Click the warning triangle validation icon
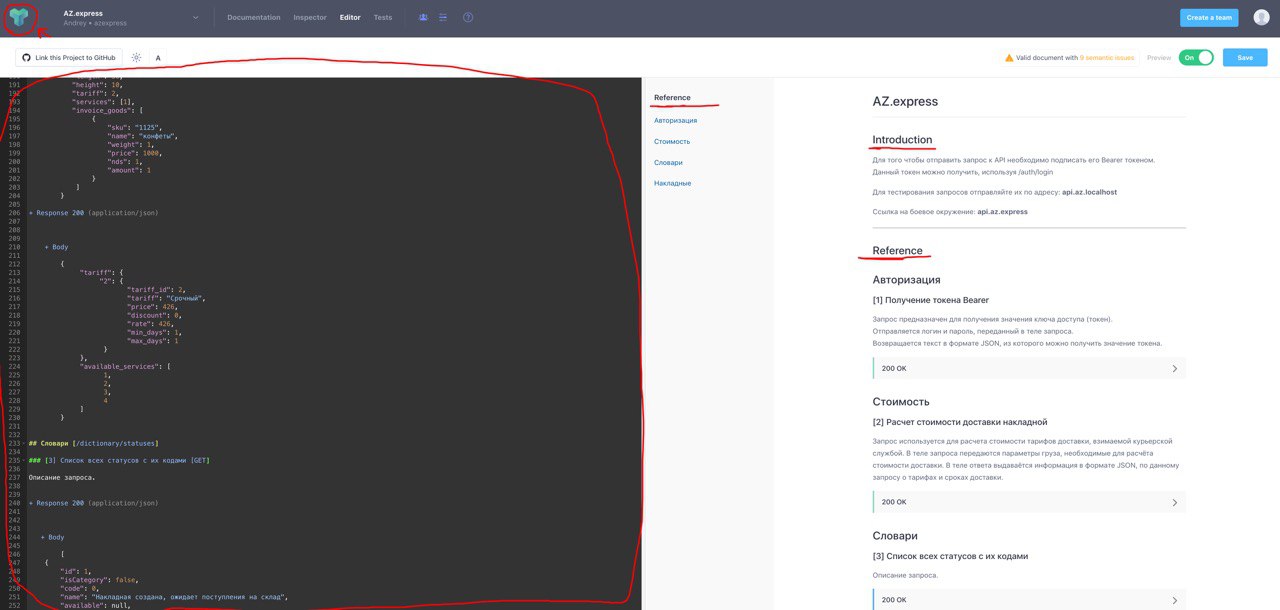This screenshot has width=1280, height=610. coord(1009,58)
